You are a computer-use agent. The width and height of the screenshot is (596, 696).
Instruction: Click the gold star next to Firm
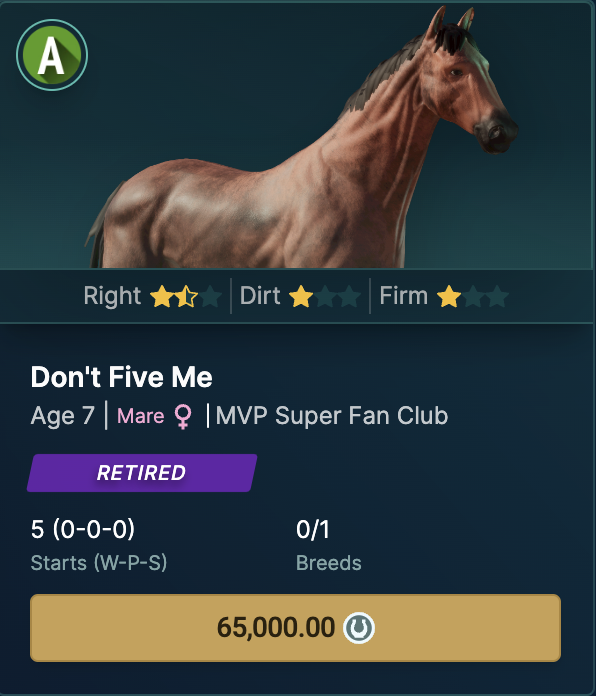[x=449, y=297]
